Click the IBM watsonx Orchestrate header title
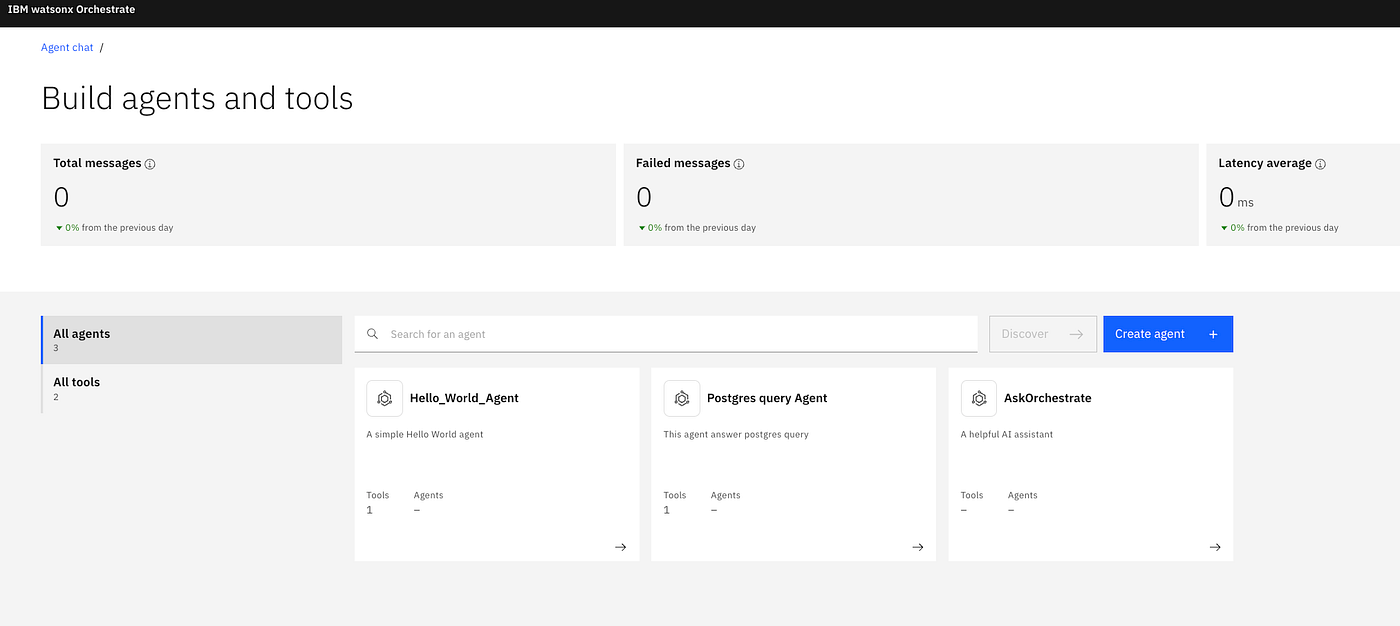The width and height of the screenshot is (1400, 626). pyautogui.click(x=71, y=9)
